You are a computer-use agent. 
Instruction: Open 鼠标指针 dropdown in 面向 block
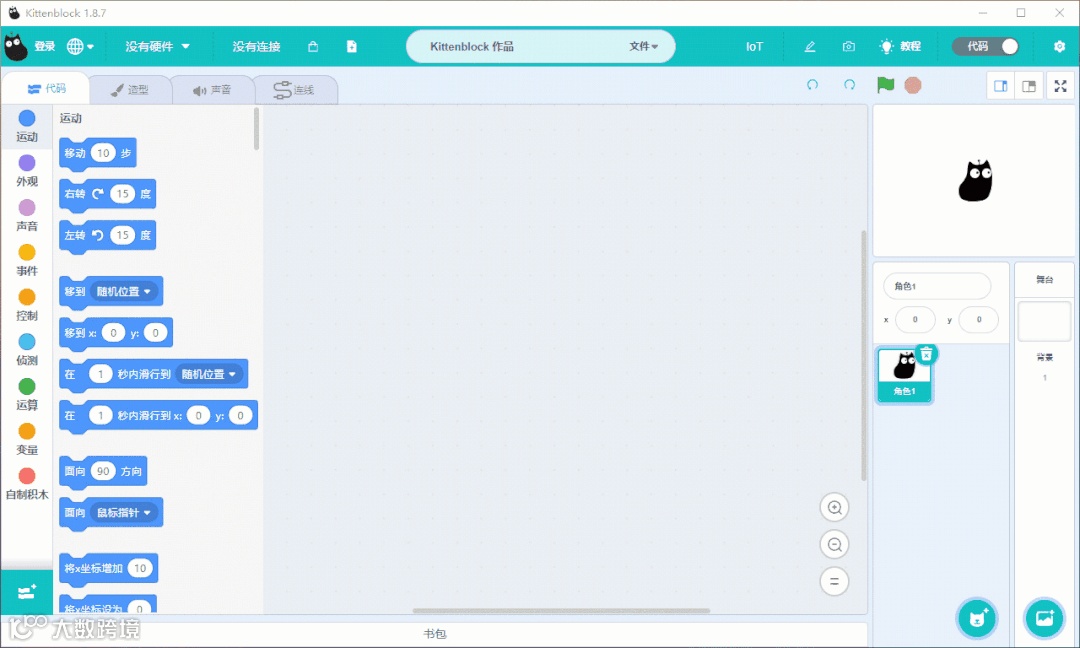click(x=124, y=512)
